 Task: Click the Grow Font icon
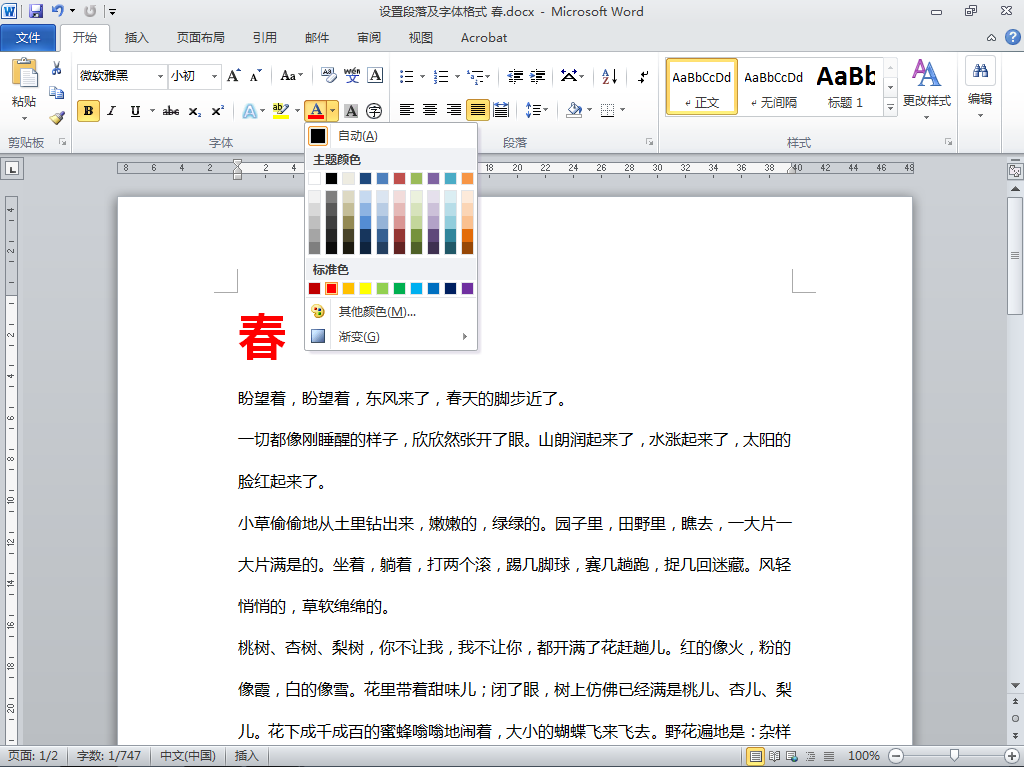tap(234, 76)
